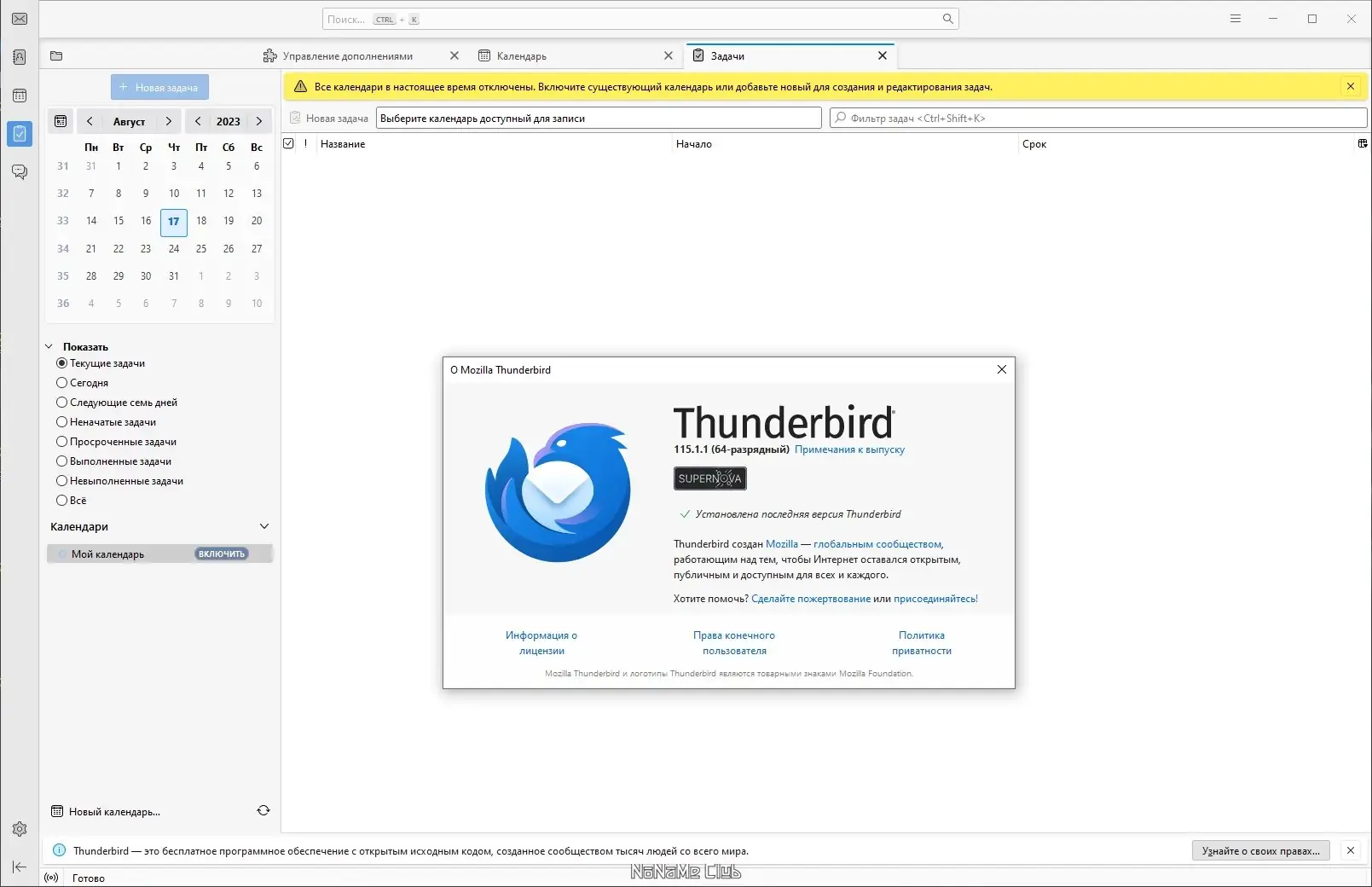
Task: Open the Thunderbird hamburger app menu
Action: tap(1236, 19)
